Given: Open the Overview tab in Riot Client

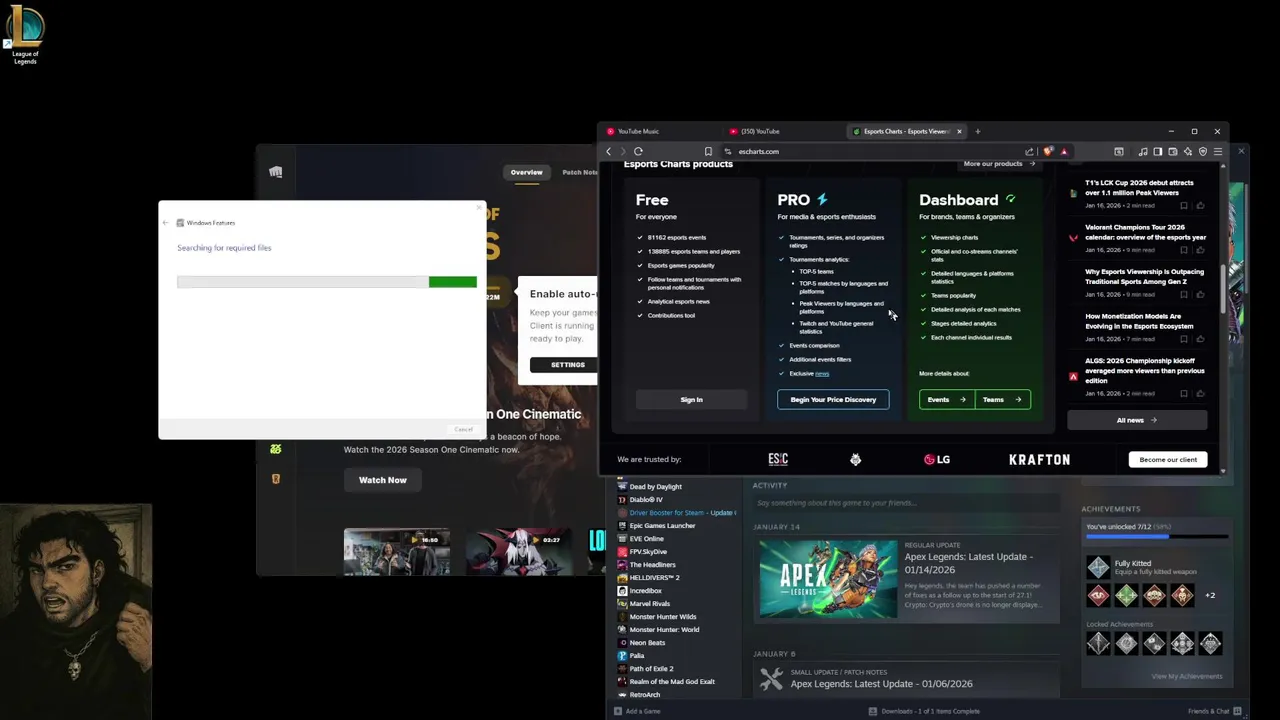Looking at the screenshot, I should pyautogui.click(x=526, y=172).
